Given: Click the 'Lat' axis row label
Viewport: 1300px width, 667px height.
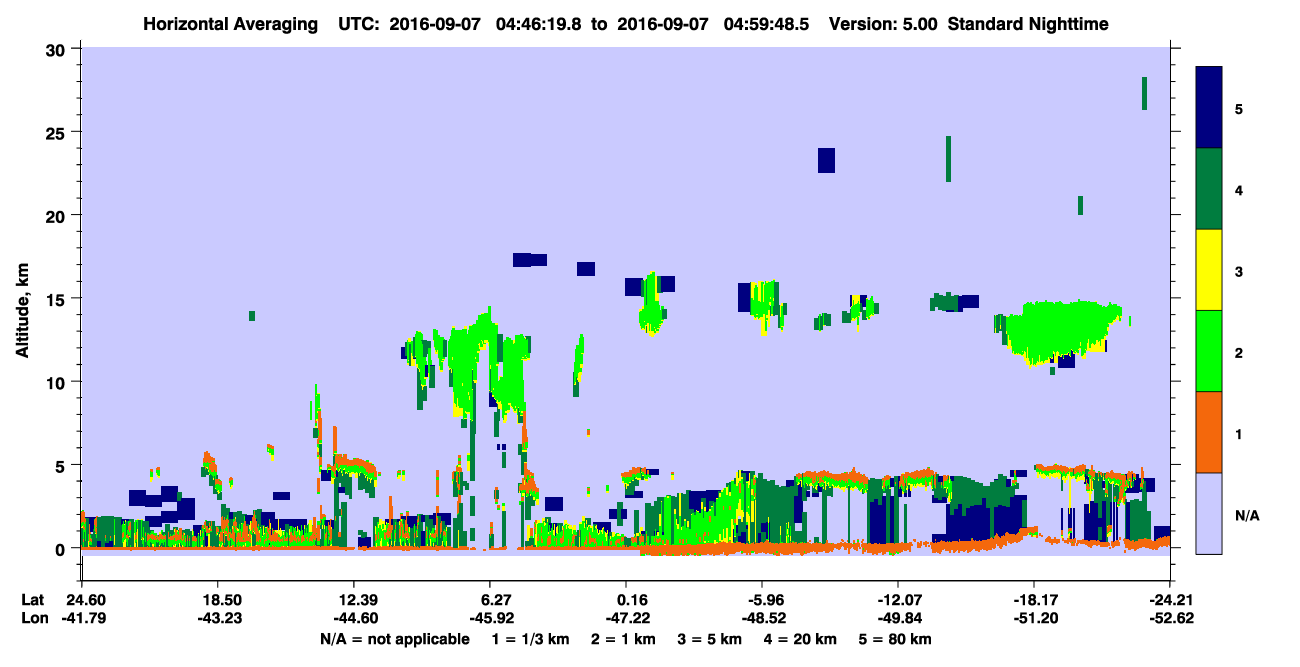Looking at the screenshot, I should click(x=33, y=600).
